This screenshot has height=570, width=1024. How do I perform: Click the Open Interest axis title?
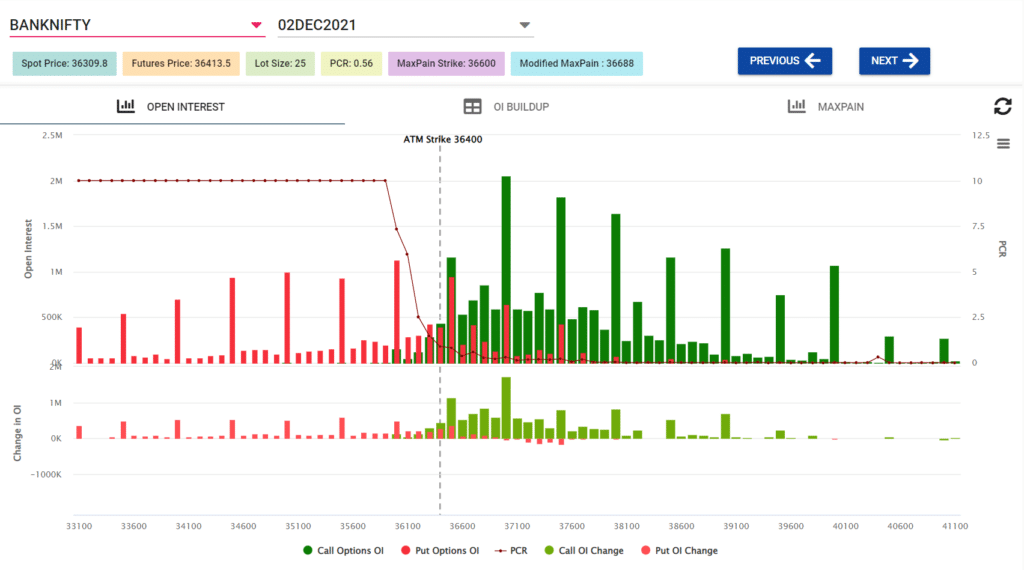(x=28, y=249)
